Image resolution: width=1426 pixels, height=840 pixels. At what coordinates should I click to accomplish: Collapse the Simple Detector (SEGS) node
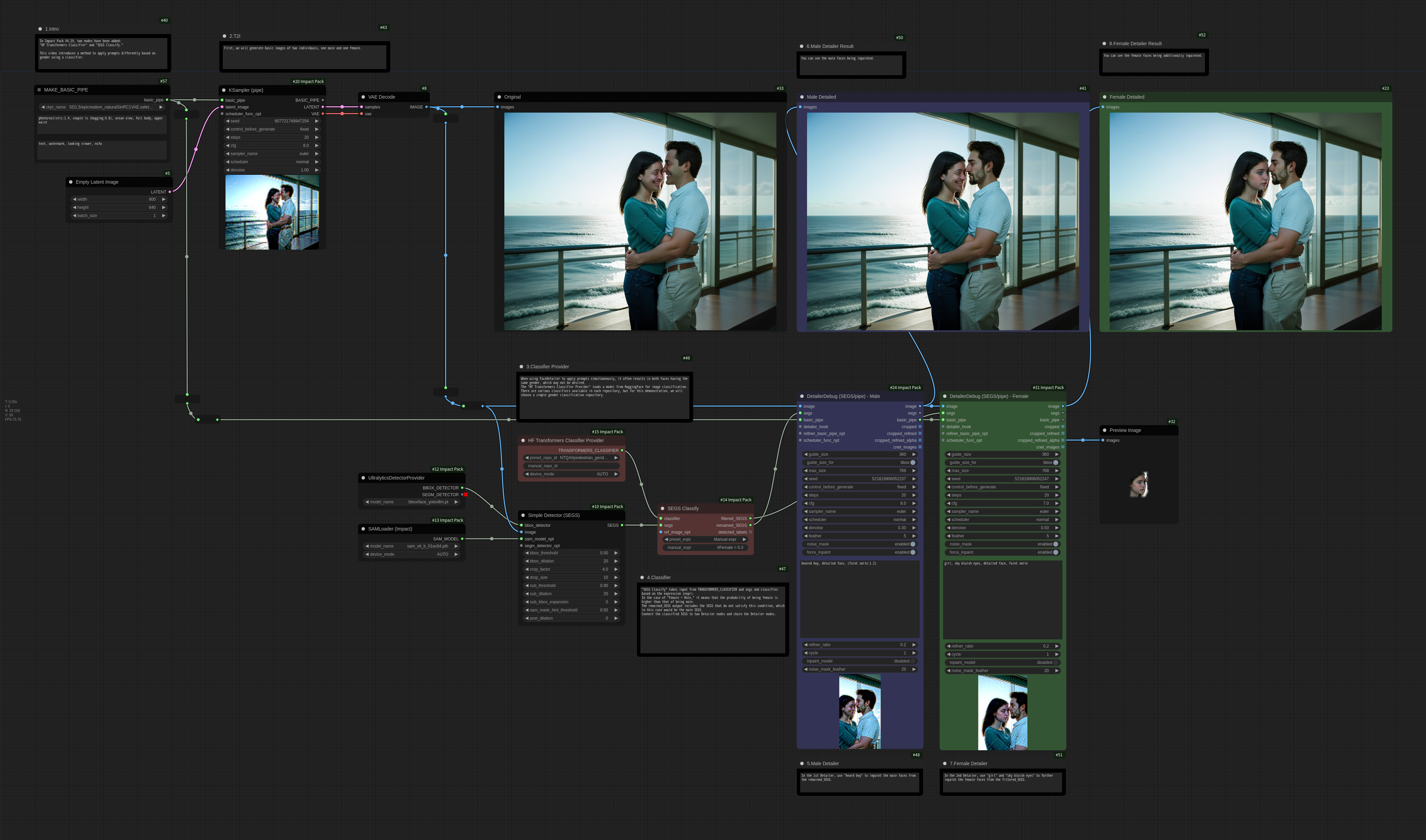pos(523,515)
